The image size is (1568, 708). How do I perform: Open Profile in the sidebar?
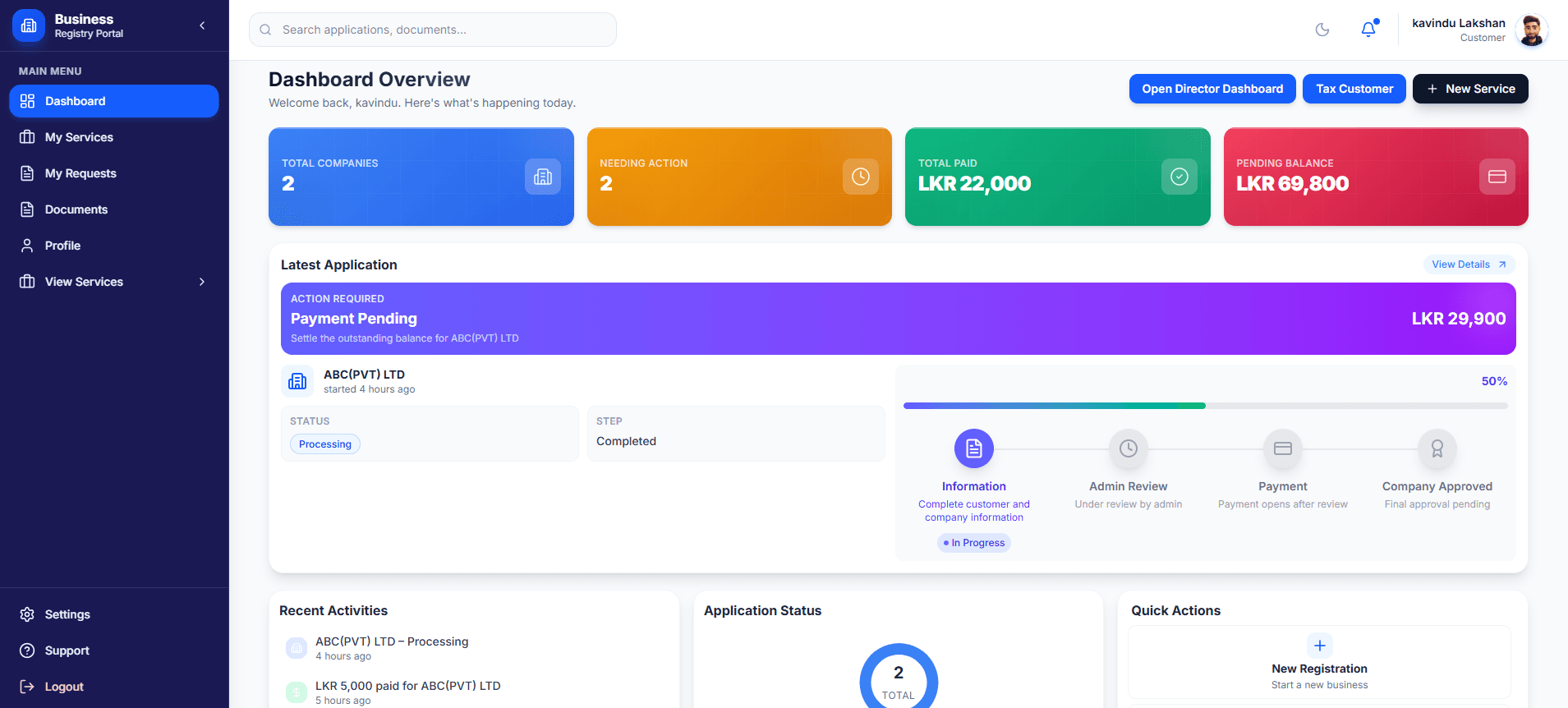[x=114, y=246]
